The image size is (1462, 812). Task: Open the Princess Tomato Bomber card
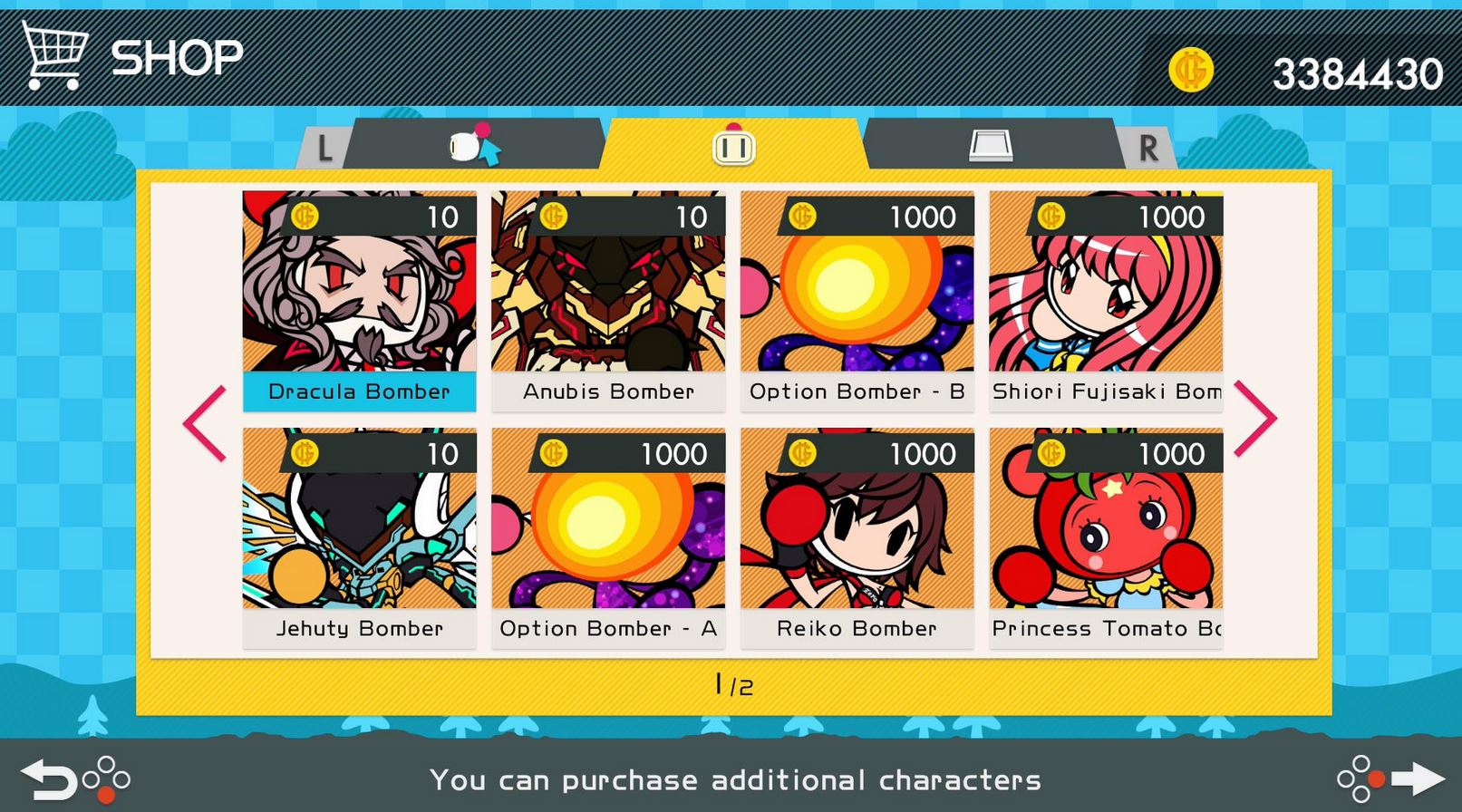(x=1106, y=538)
